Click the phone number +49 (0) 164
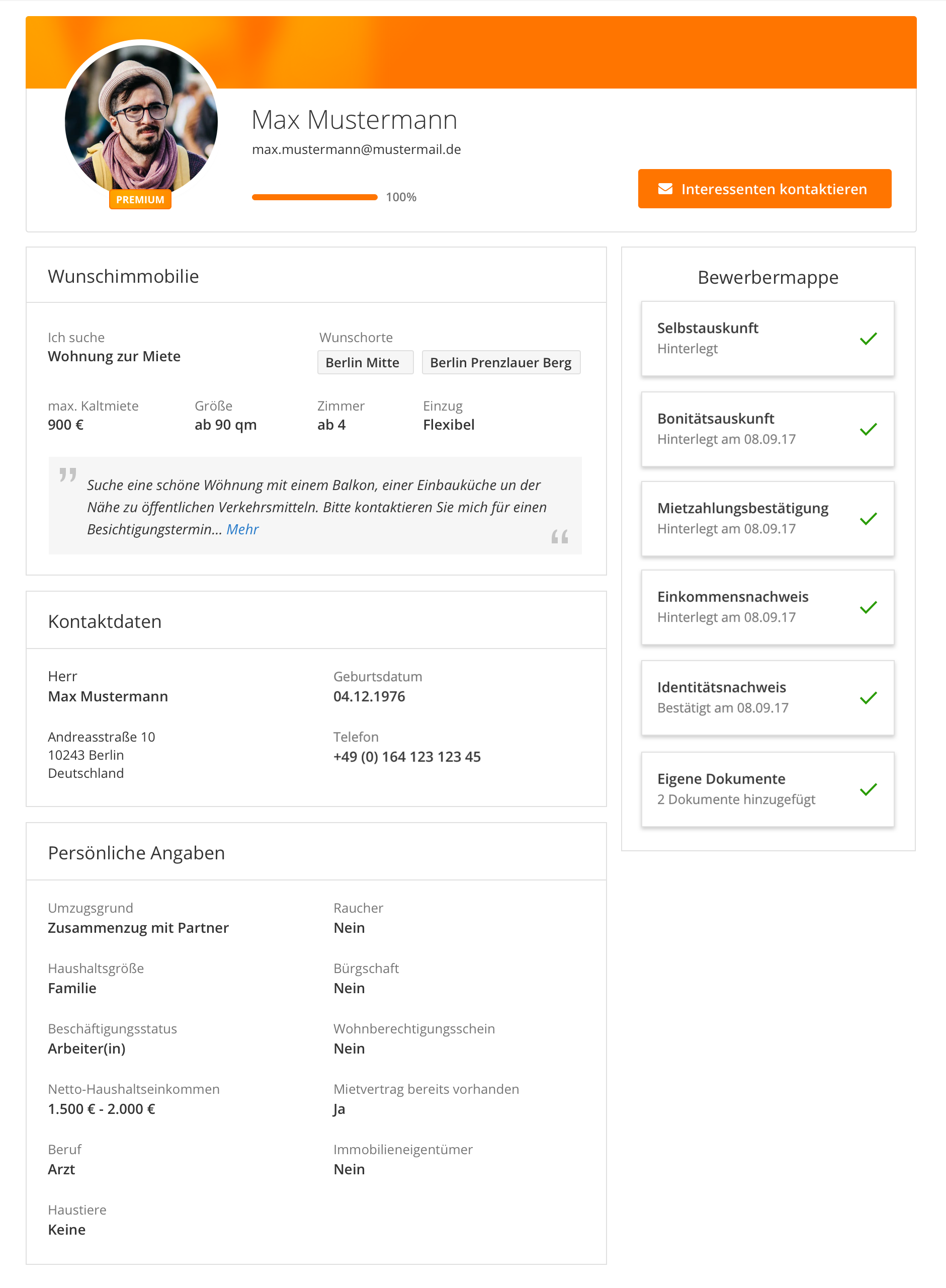This screenshot has height=1288, width=946. (406, 757)
